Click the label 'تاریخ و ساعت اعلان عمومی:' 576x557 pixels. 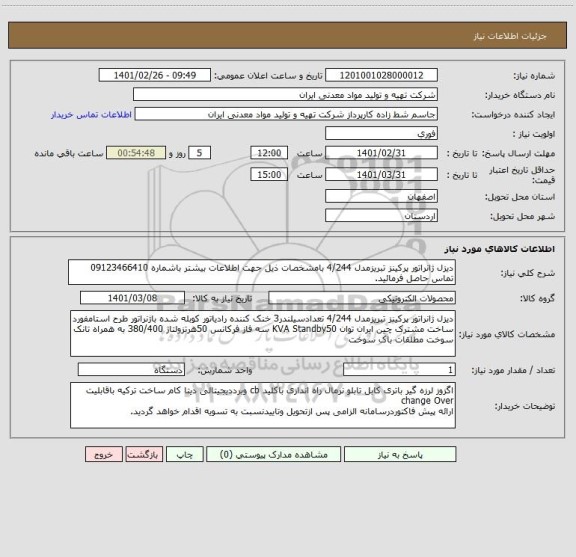pos(268,76)
